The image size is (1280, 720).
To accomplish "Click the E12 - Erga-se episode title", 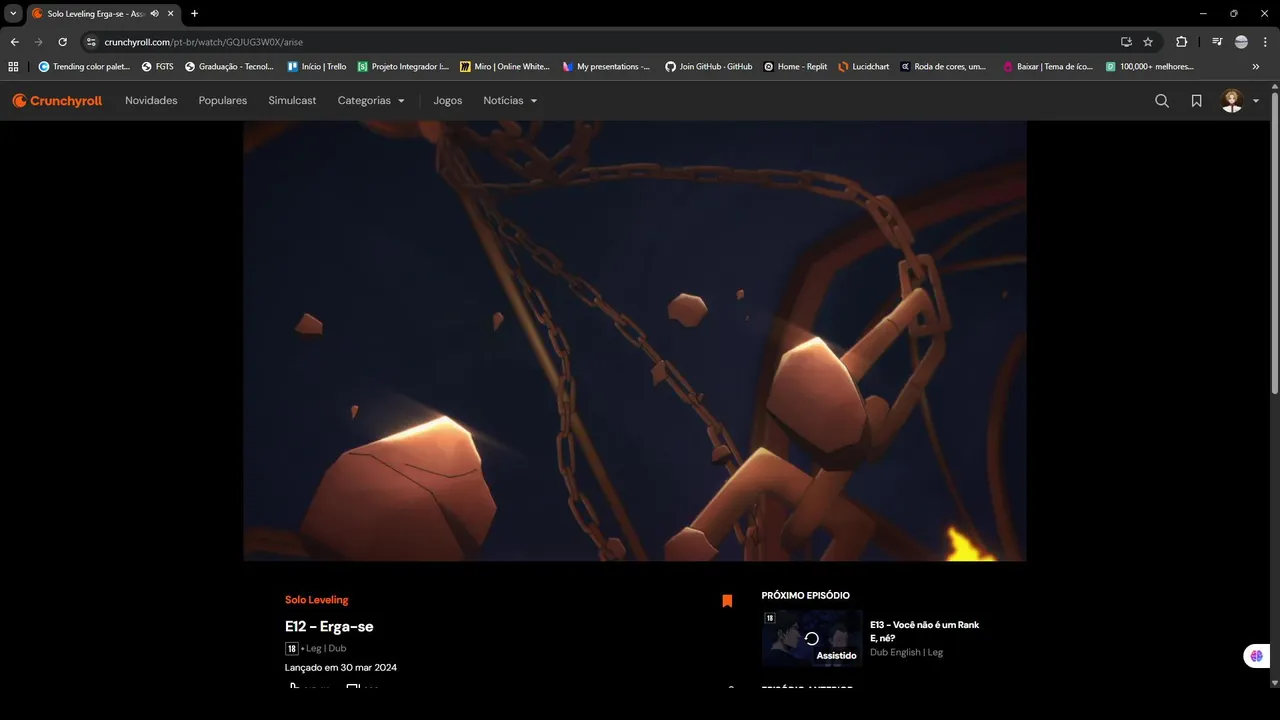I will 329,627.
